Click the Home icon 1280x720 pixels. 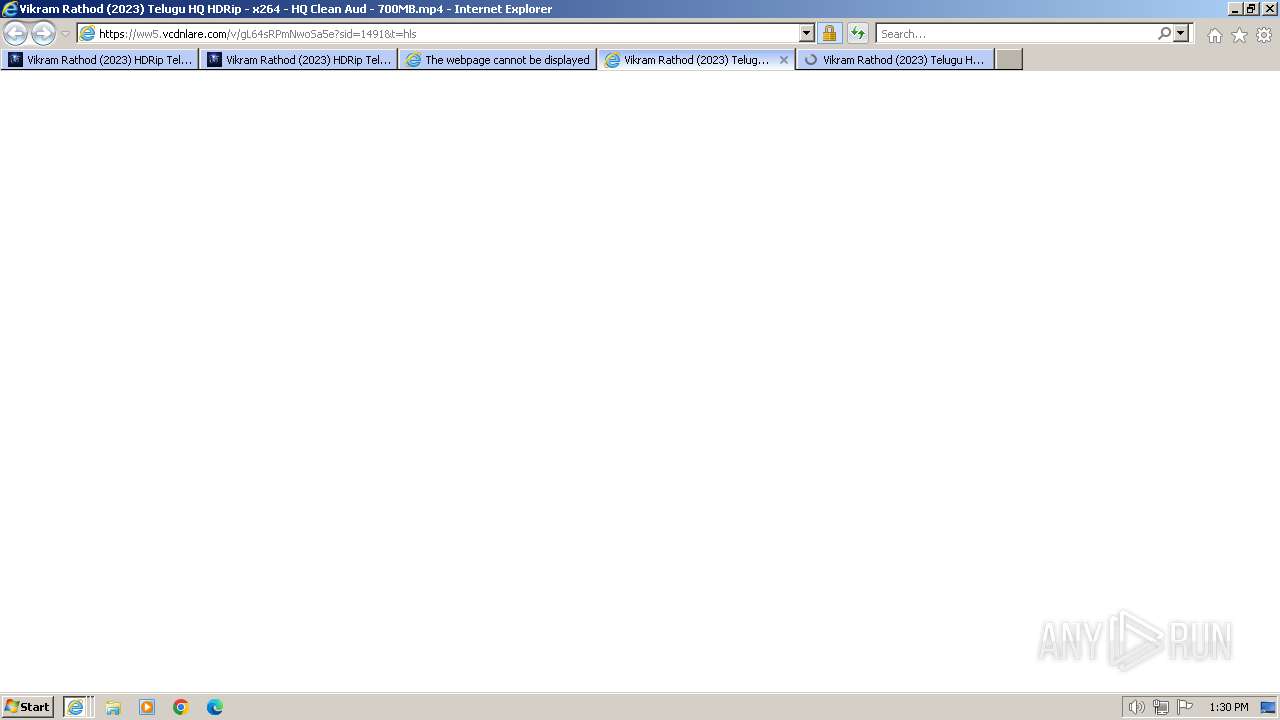point(1214,35)
